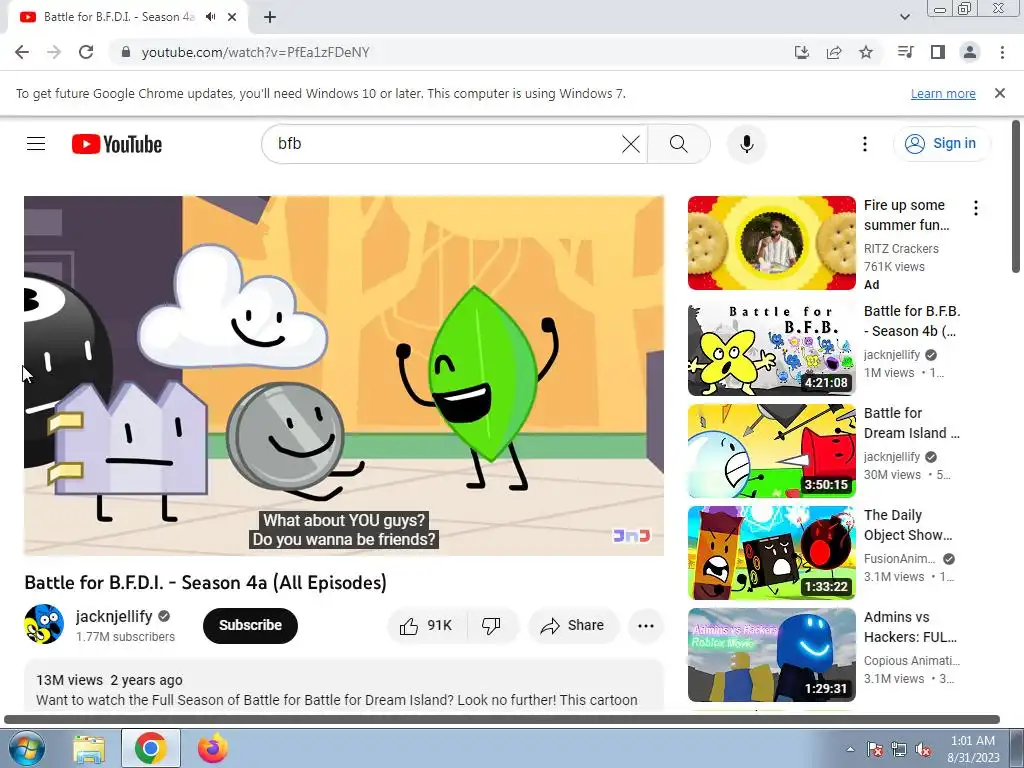Expand the video description box
The height and width of the screenshot is (768, 1024).
(x=344, y=686)
